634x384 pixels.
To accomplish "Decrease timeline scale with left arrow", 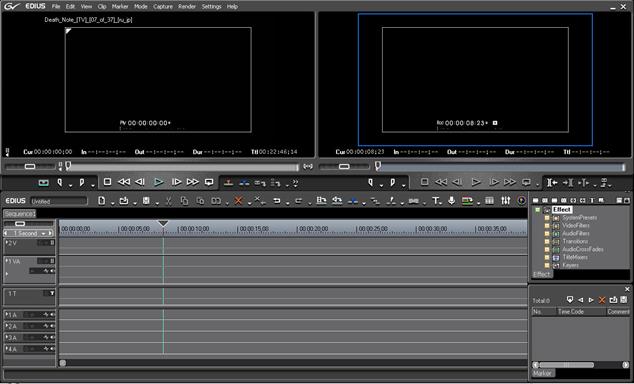I will [x=6, y=234].
